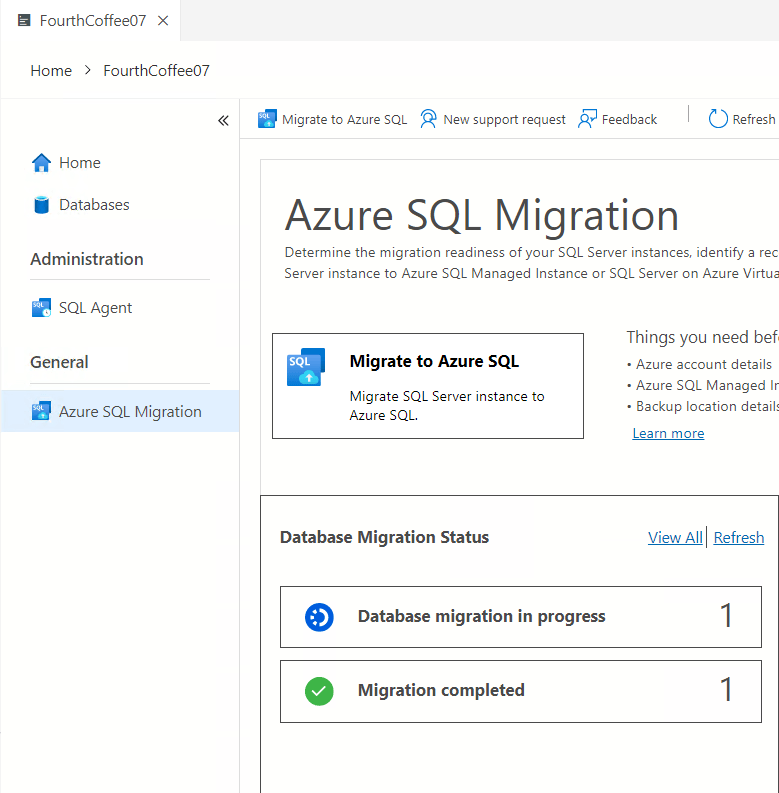Click the Home house icon in sidebar
Screen dimensions: 779x793
pos(41,163)
